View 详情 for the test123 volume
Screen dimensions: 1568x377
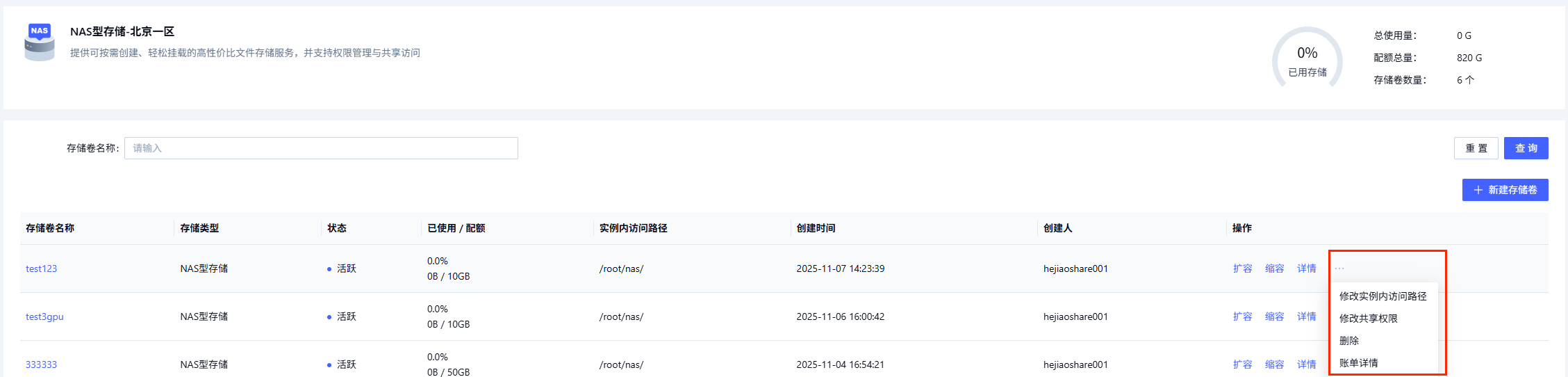[x=1306, y=268]
